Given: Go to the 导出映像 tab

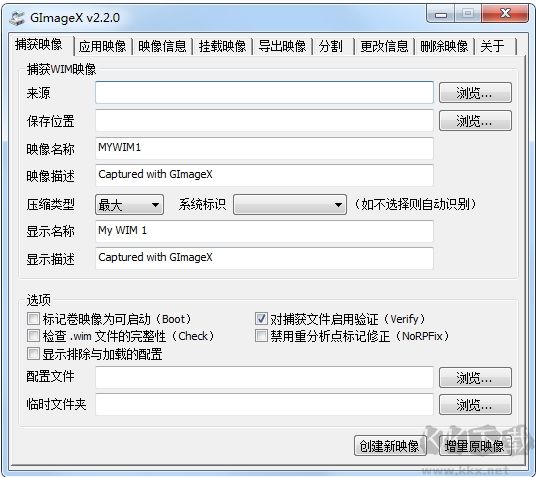Looking at the screenshot, I should tap(282, 46).
